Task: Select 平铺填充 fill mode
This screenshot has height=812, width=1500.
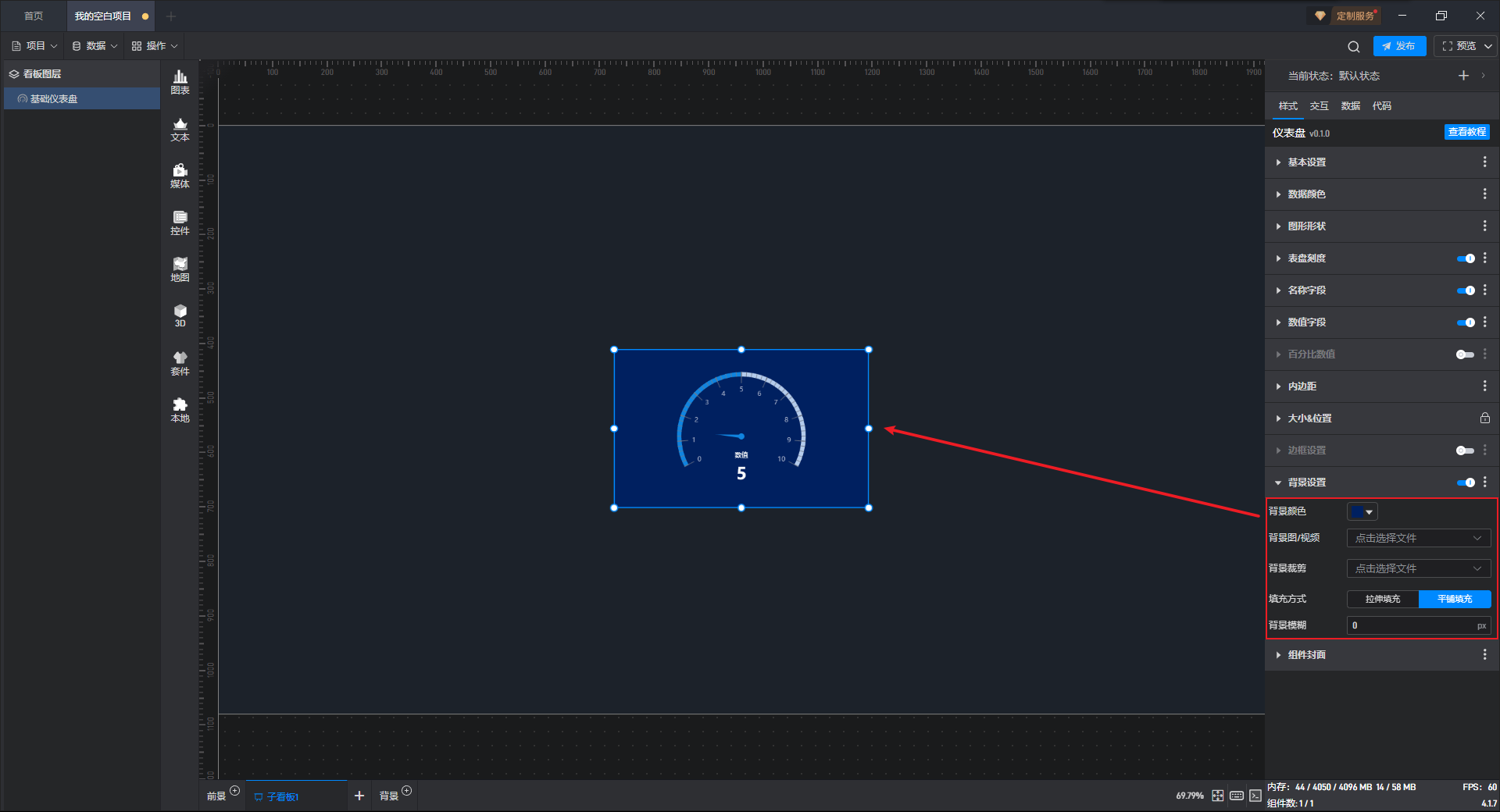Action: (1455, 599)
